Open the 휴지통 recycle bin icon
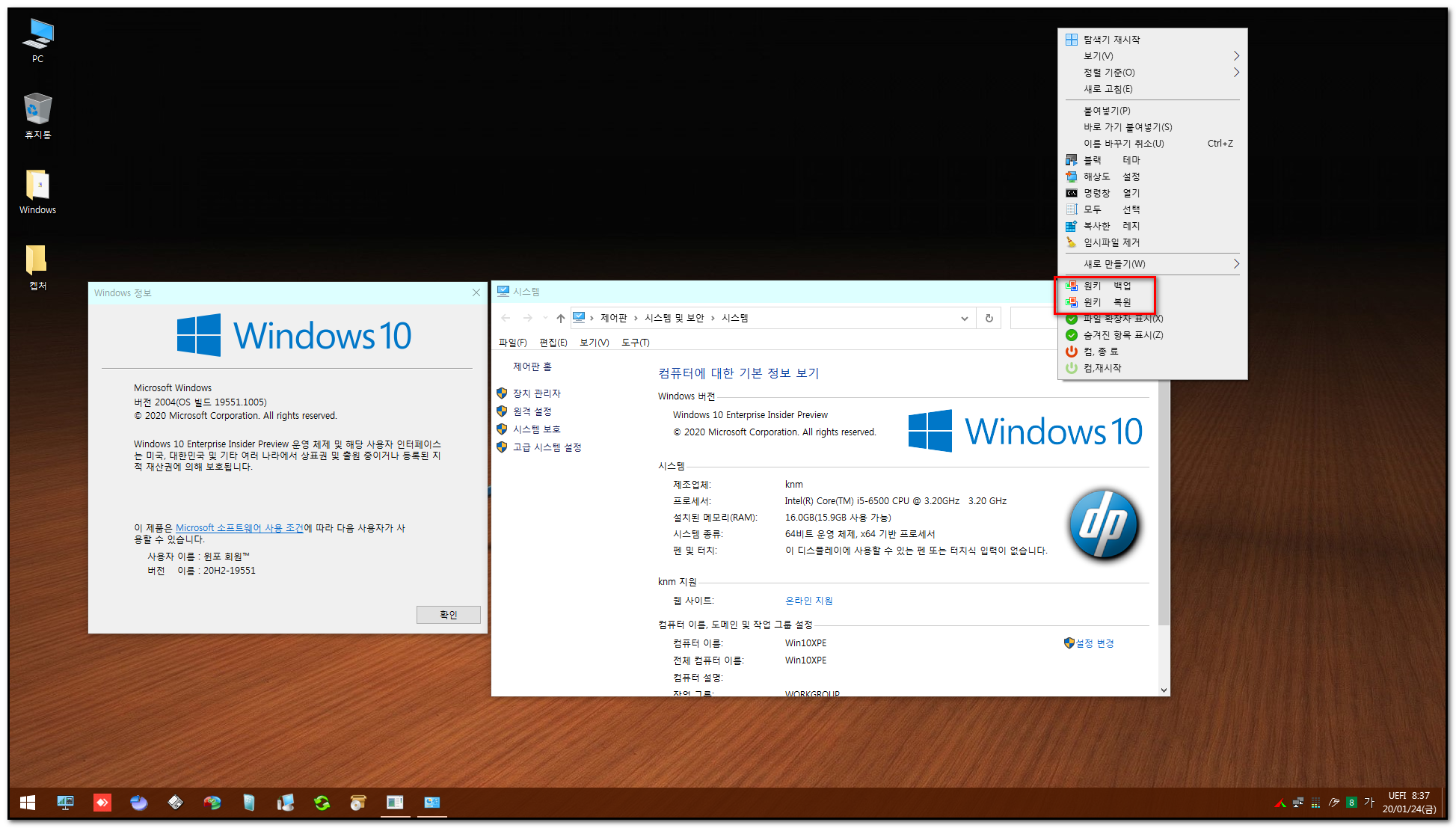1456x828 pixels. pyautogui.click(x=37, y=116)
